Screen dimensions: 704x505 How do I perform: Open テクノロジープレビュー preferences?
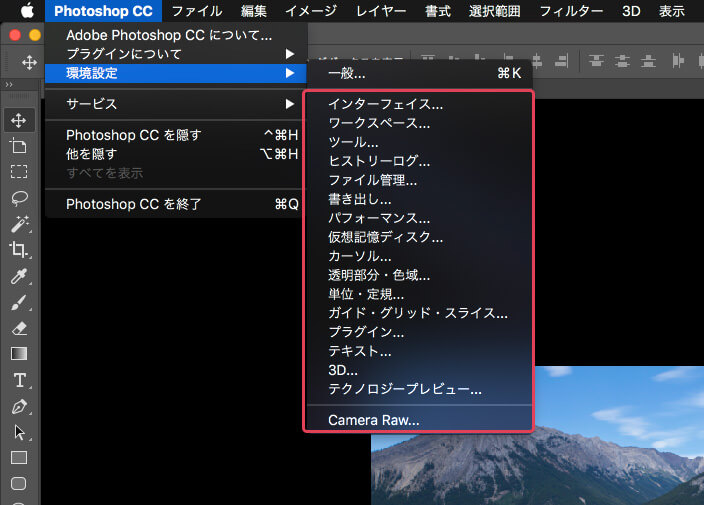point(420,389)
